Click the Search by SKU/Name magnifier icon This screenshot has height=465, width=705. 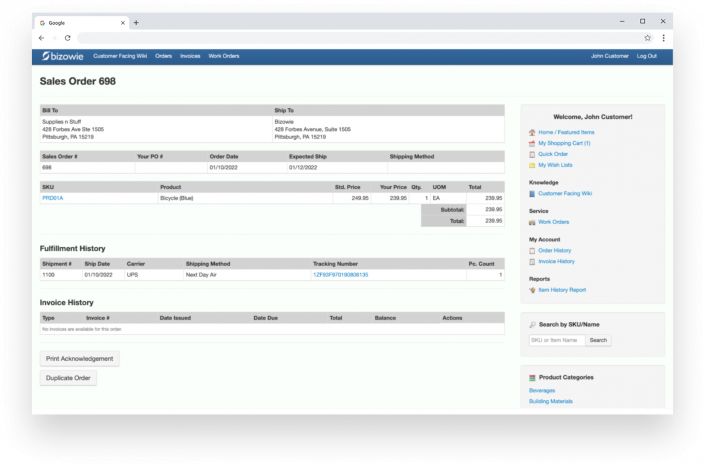[532, 324]
